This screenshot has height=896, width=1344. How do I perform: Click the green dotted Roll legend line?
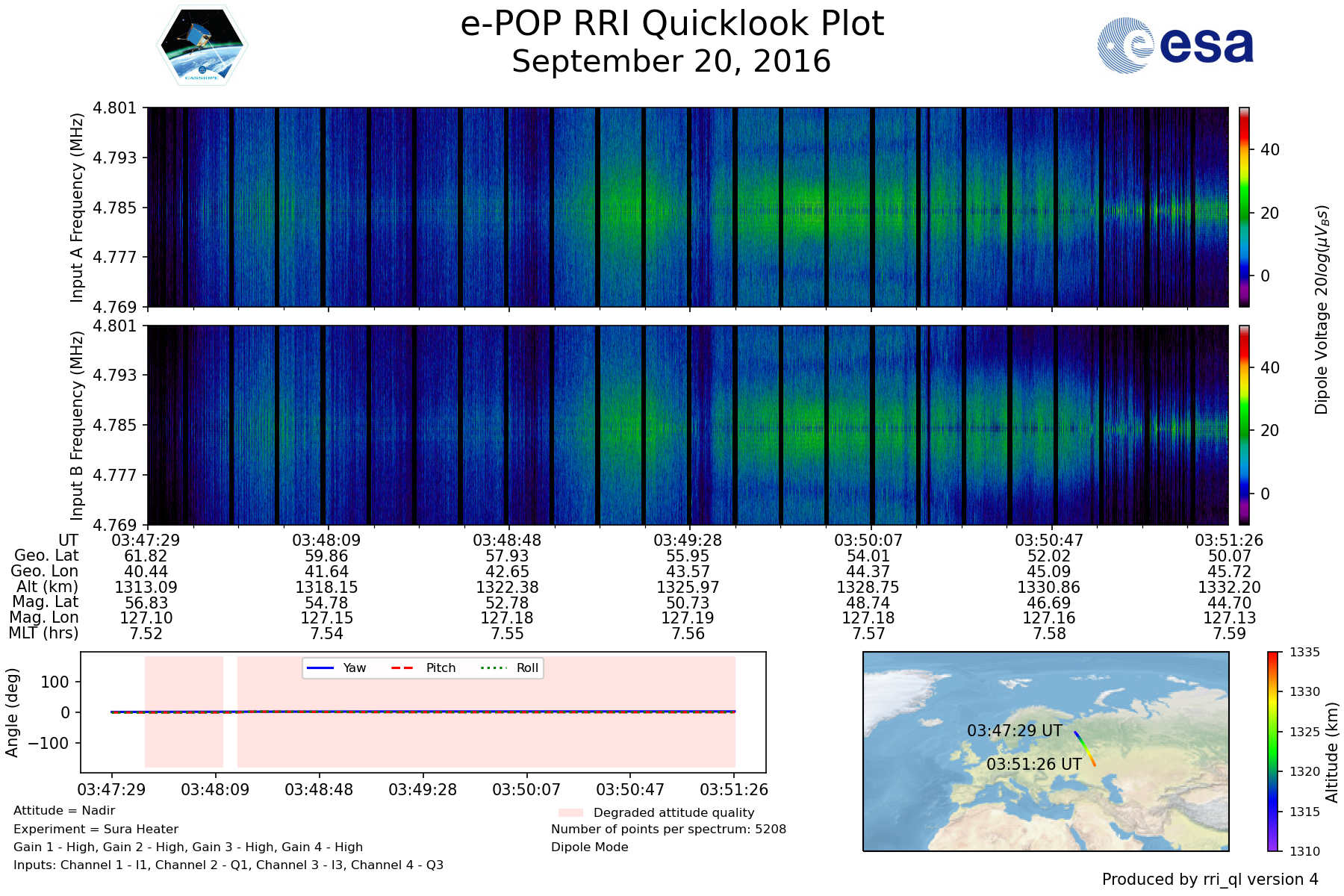coord(493,668)
